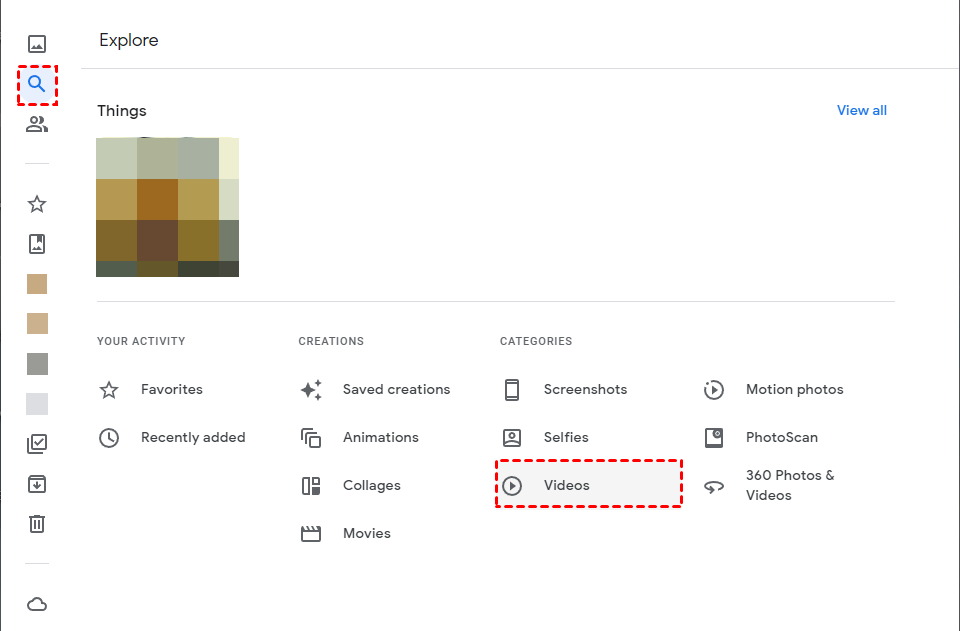
Task: Open Sharing people icon in sidebar
Action: pos(37,124)
